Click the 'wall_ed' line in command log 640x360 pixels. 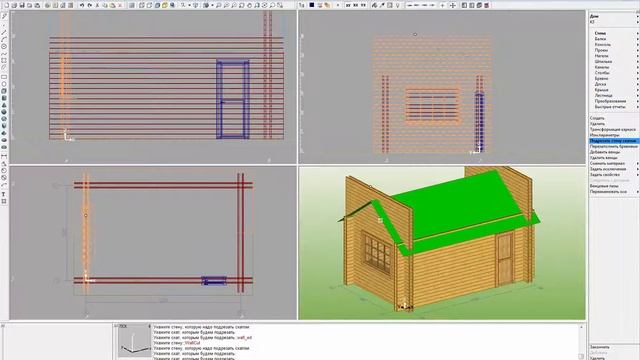[x=202, y=338]
